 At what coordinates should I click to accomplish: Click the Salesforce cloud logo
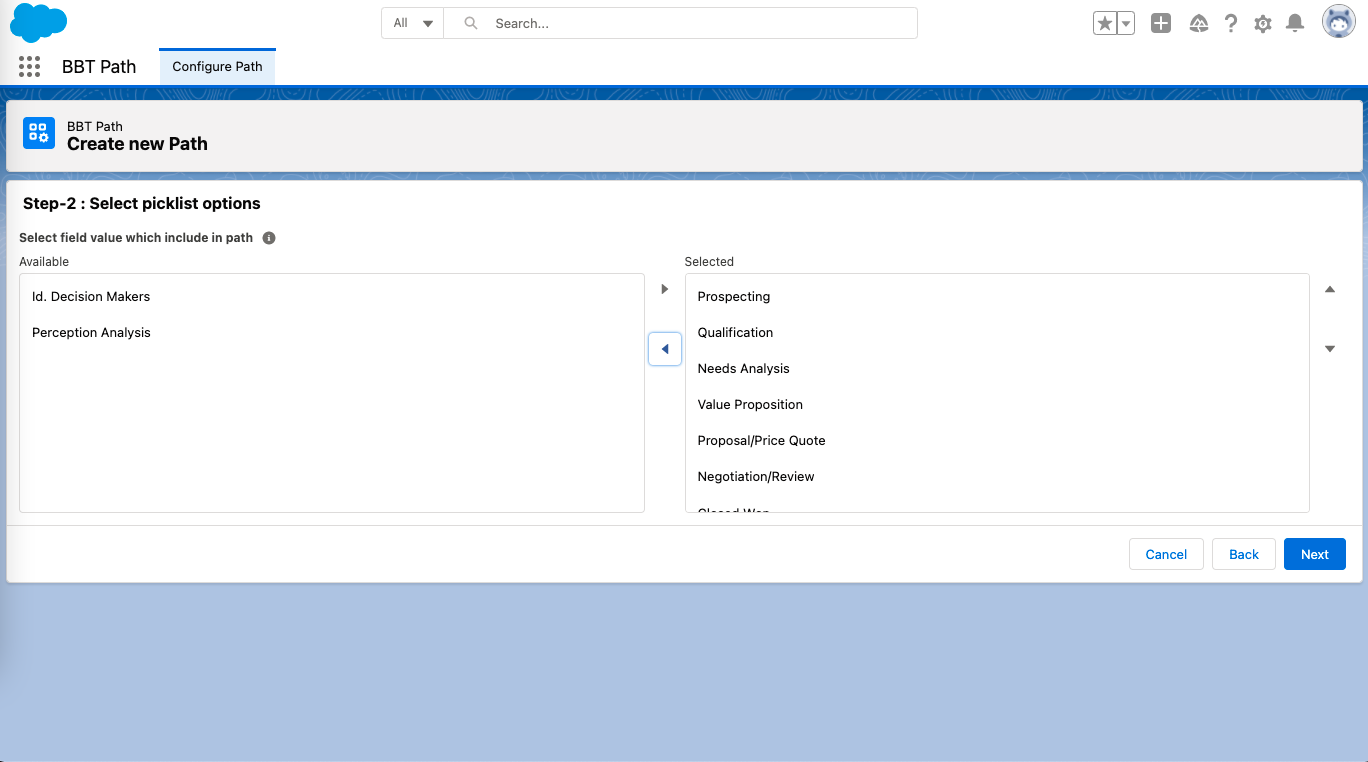pos(39,22)
